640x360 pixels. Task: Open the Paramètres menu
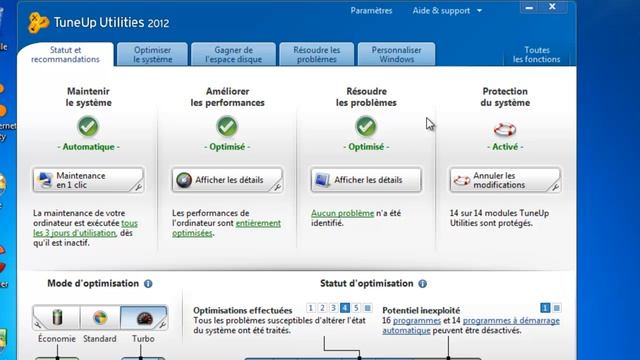(x=371, y=11)
